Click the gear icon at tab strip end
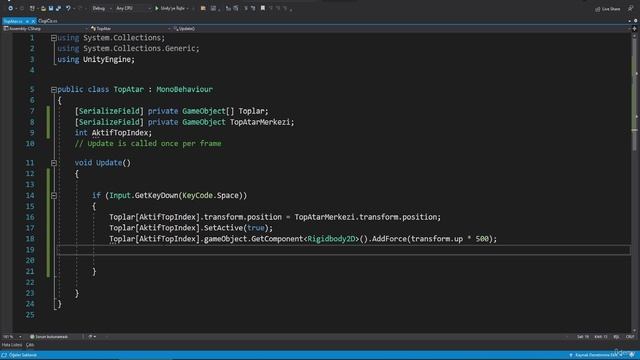Image resolution: width=640 pixels, height=360 pixels. point(636,21)
